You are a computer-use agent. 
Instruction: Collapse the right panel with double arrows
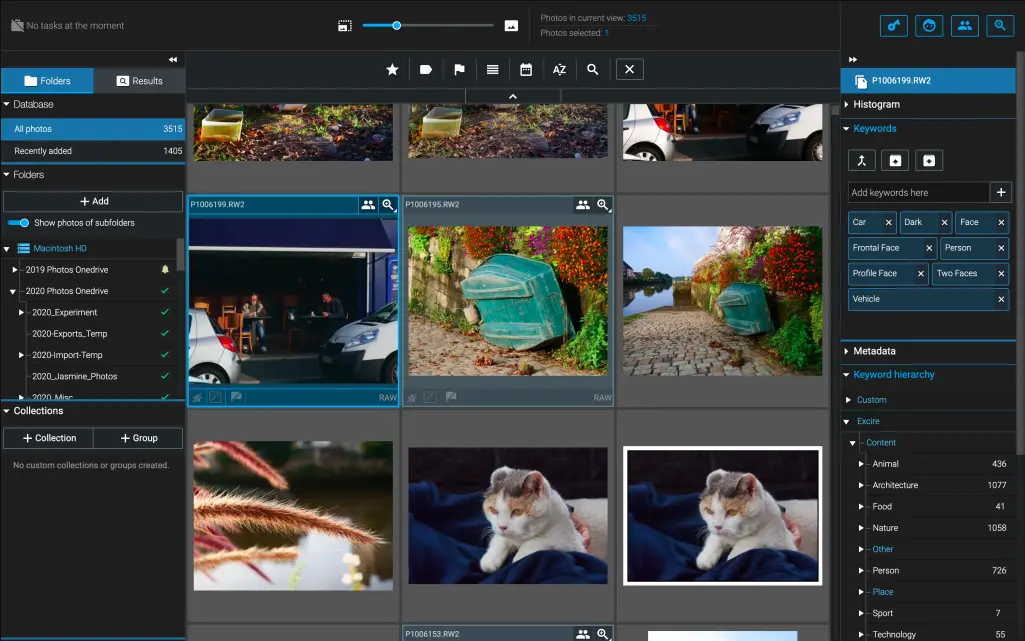852,59
